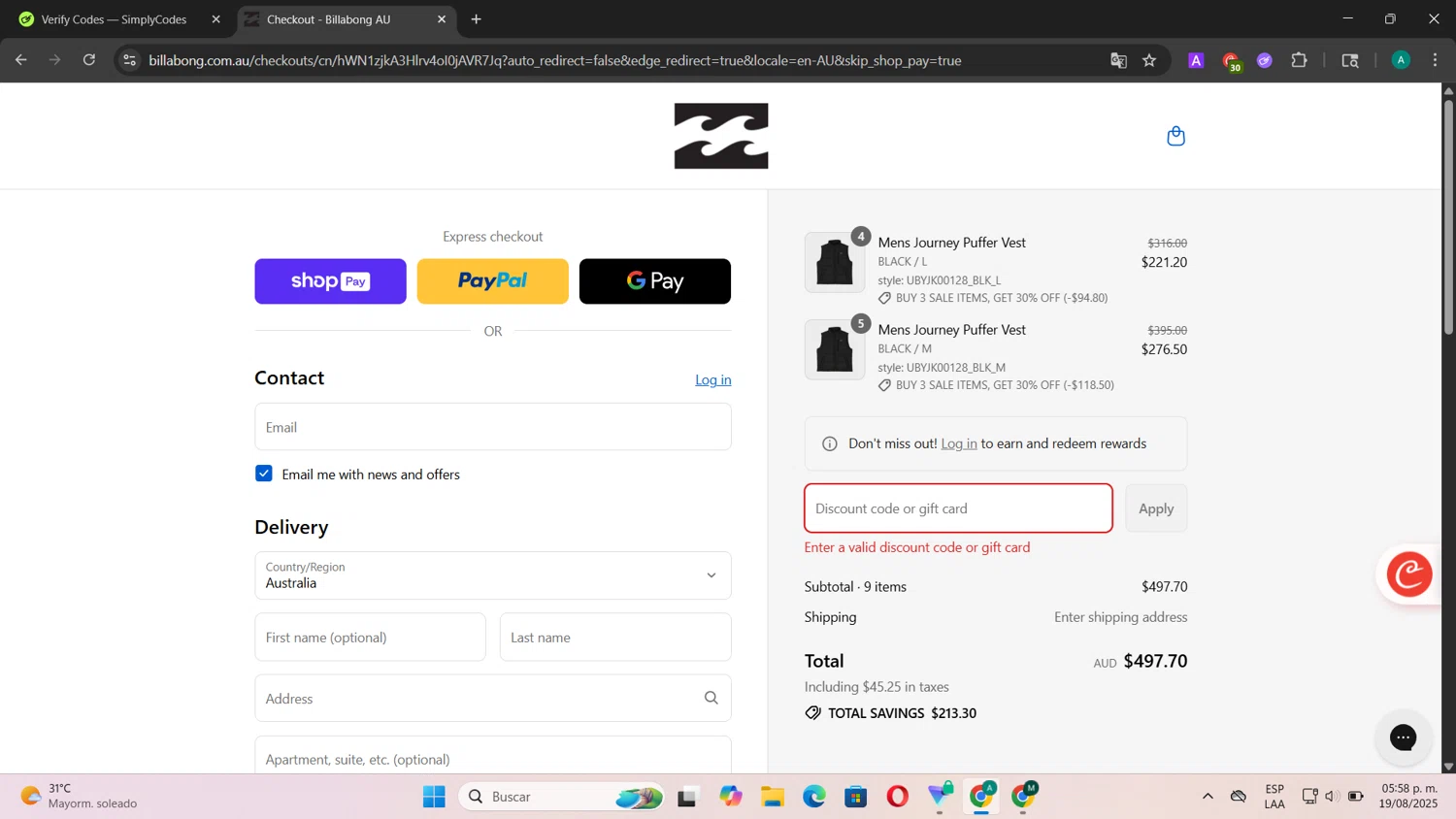Focus the Last name field

(x=615, y=638)
